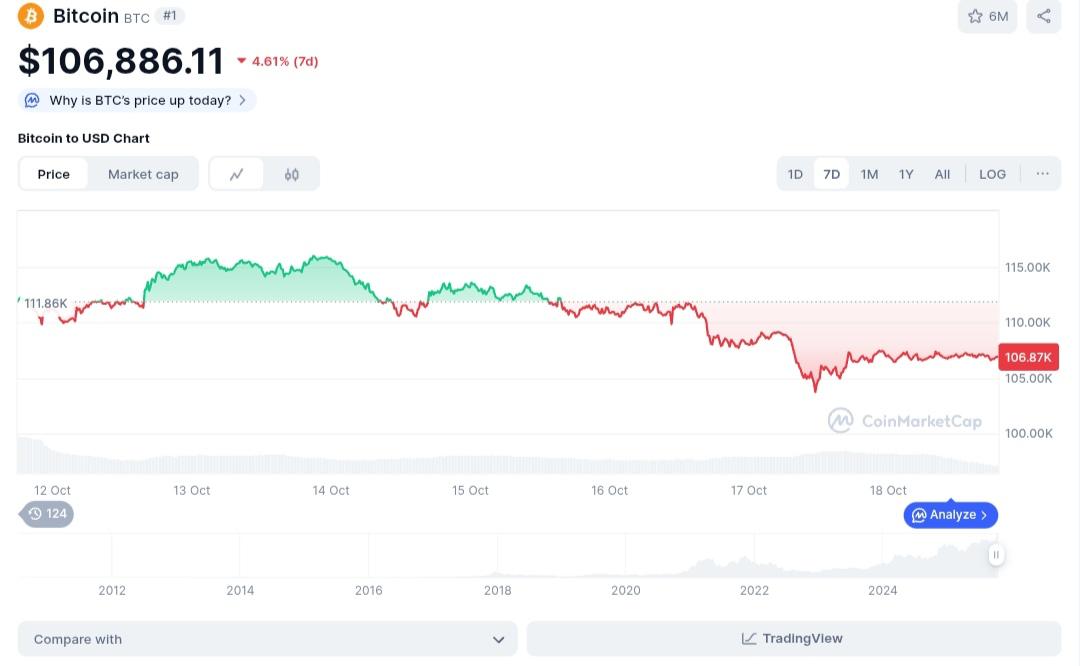Image resolution: width=1080 pixels, height=666 pixels.
Task: Select the 1D time range tab
Action: [x=795, y=174]
